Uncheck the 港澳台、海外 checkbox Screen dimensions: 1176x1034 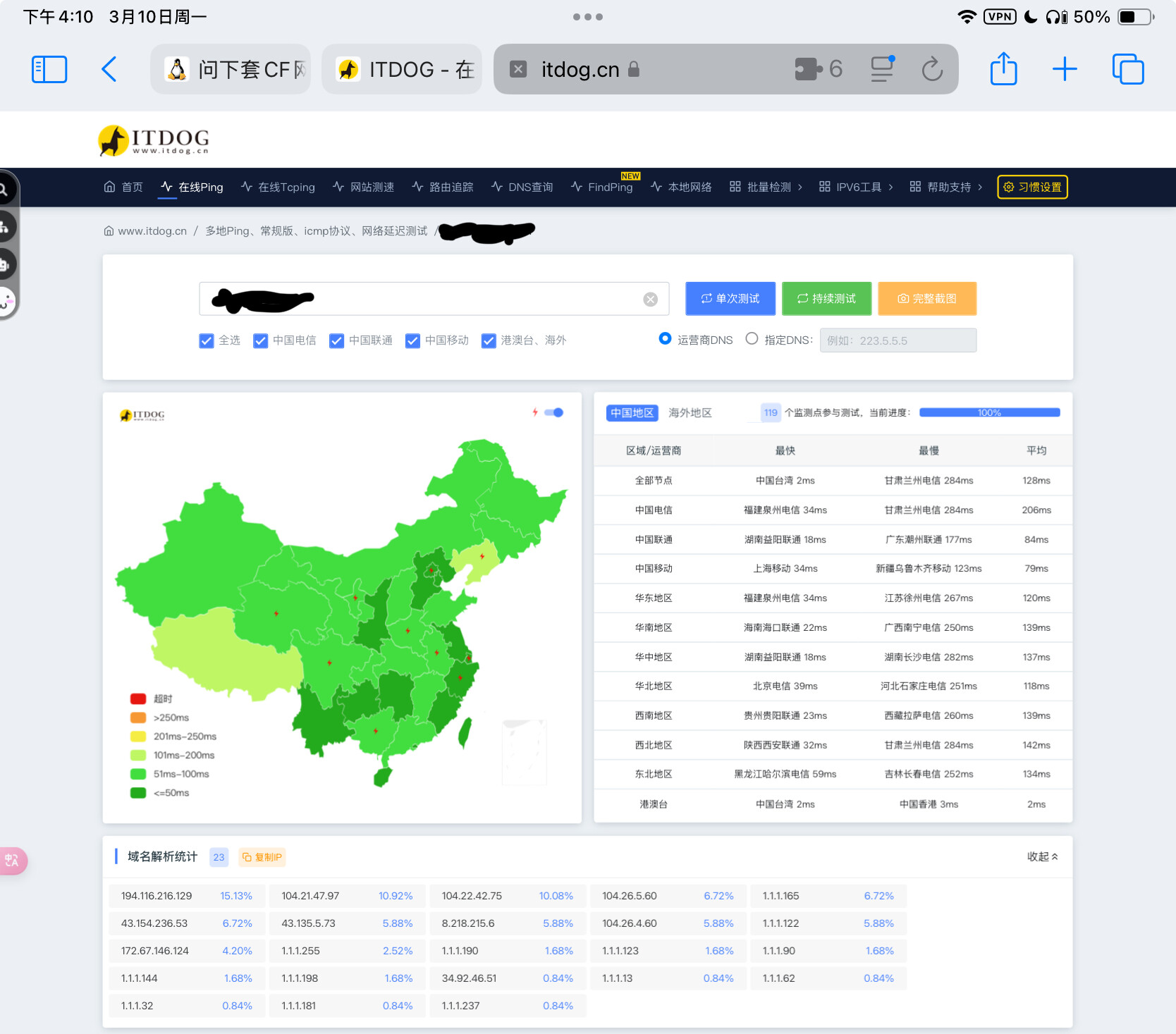pyautogui.click(x=489, y=341)
